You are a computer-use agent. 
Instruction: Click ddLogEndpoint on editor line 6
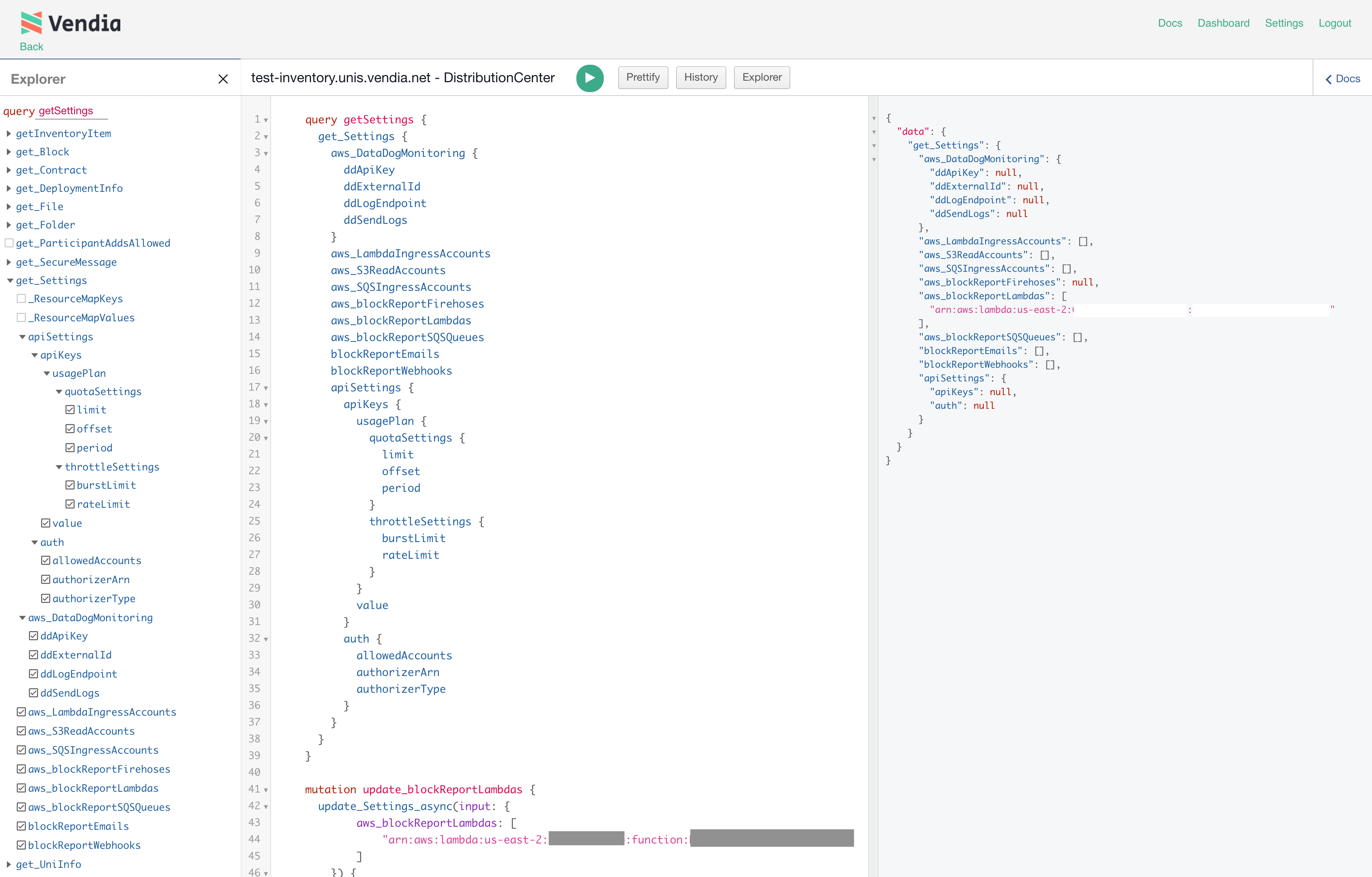point(384,203)
